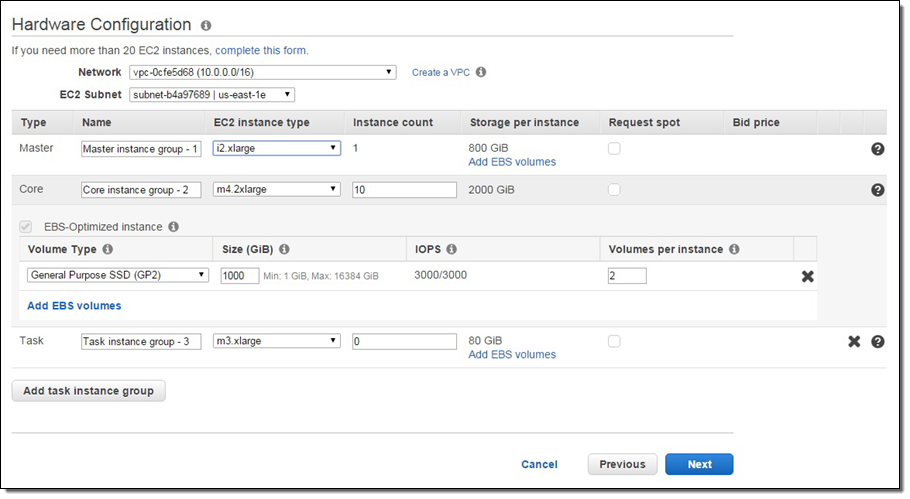
Task: Check Request spot for Task group
Action: click(614, 341)
